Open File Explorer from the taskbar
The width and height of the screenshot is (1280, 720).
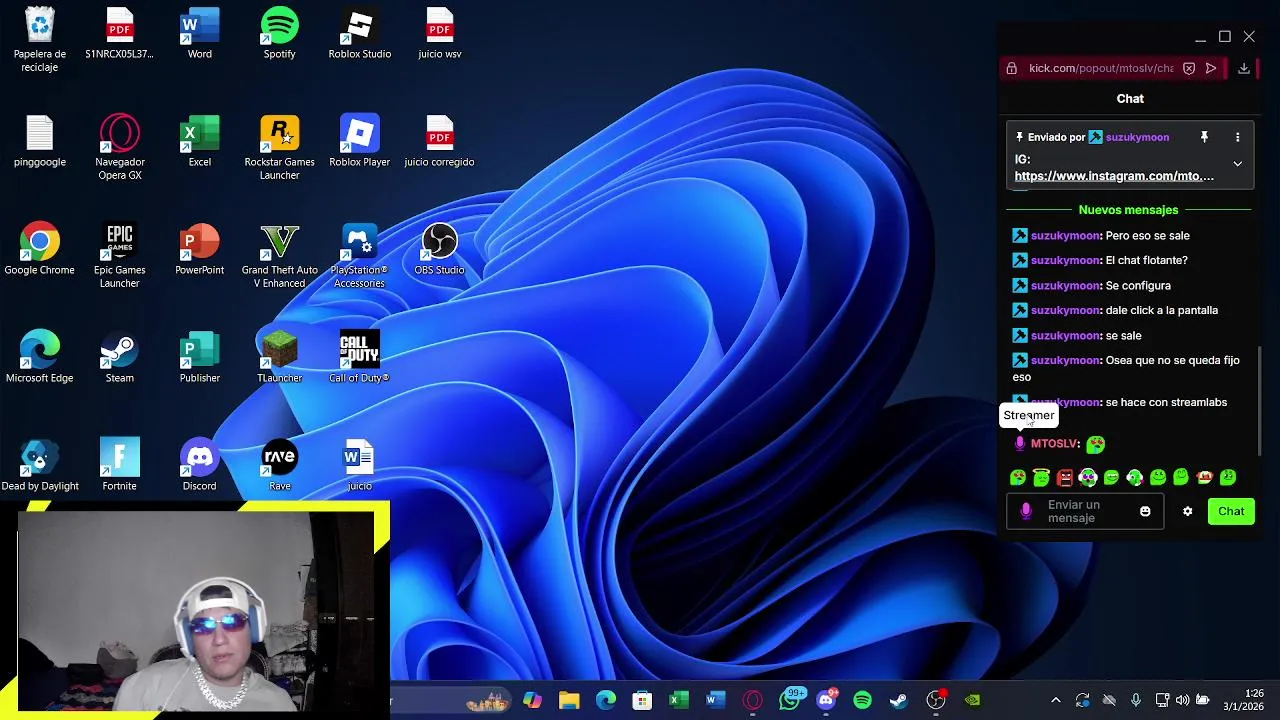click(x=569, y=700)
